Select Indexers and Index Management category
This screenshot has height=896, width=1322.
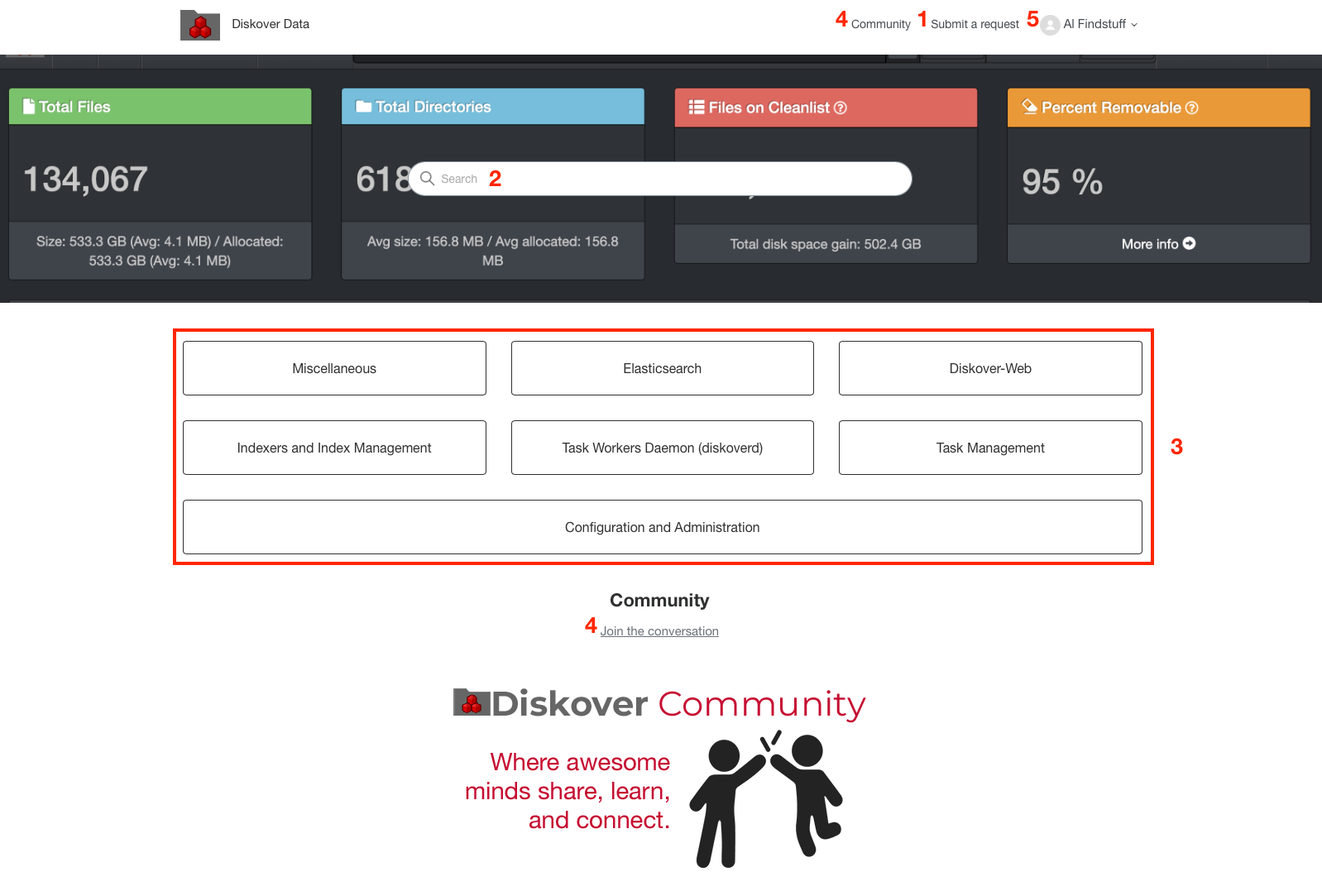(334, 448)
